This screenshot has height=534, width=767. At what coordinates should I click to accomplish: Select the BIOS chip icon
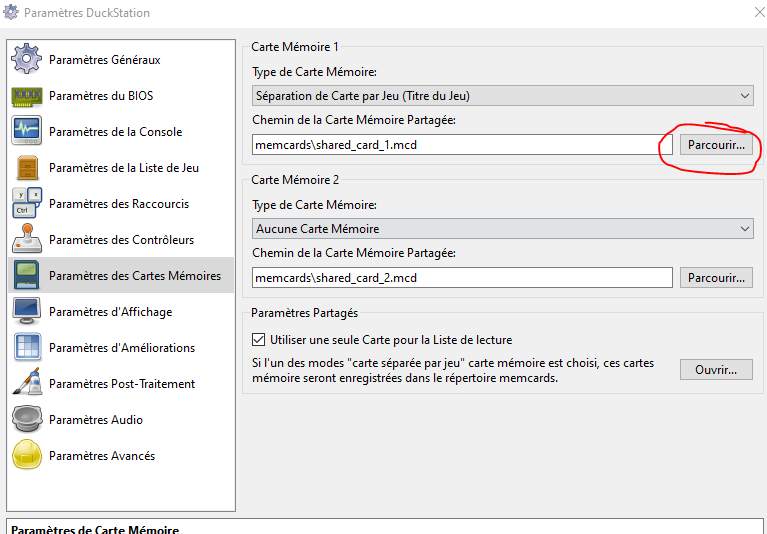click(27, 96)
